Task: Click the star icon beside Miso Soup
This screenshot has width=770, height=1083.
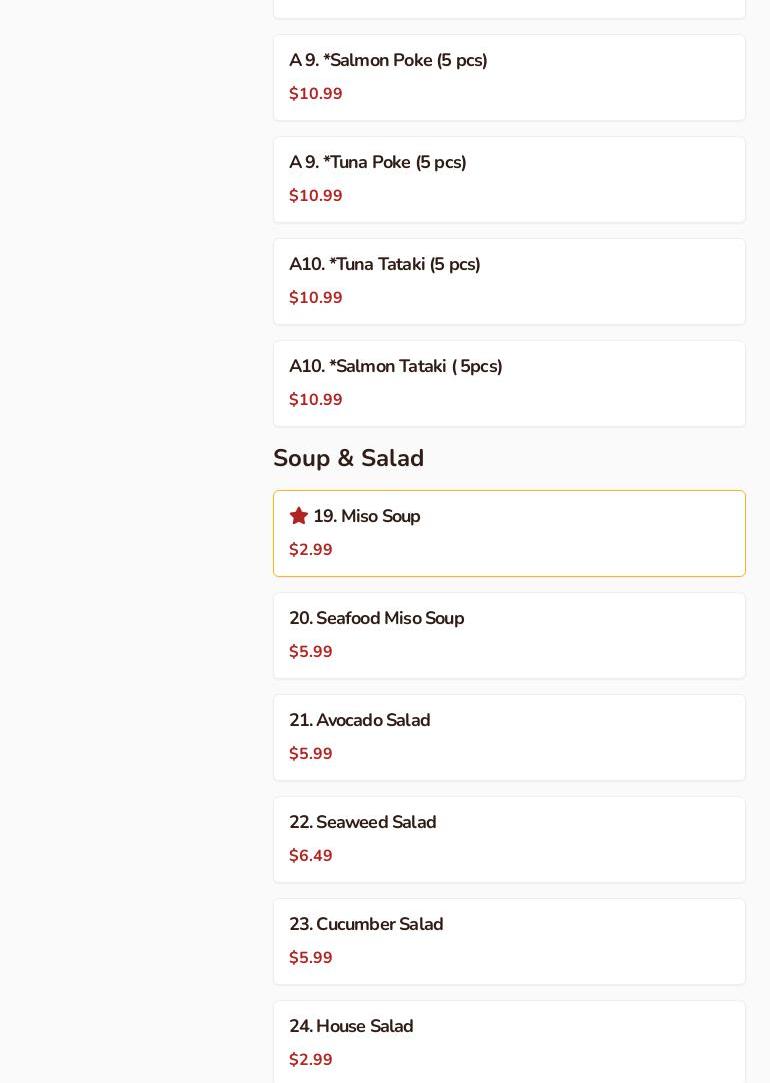Action: (x=298, y=516)
